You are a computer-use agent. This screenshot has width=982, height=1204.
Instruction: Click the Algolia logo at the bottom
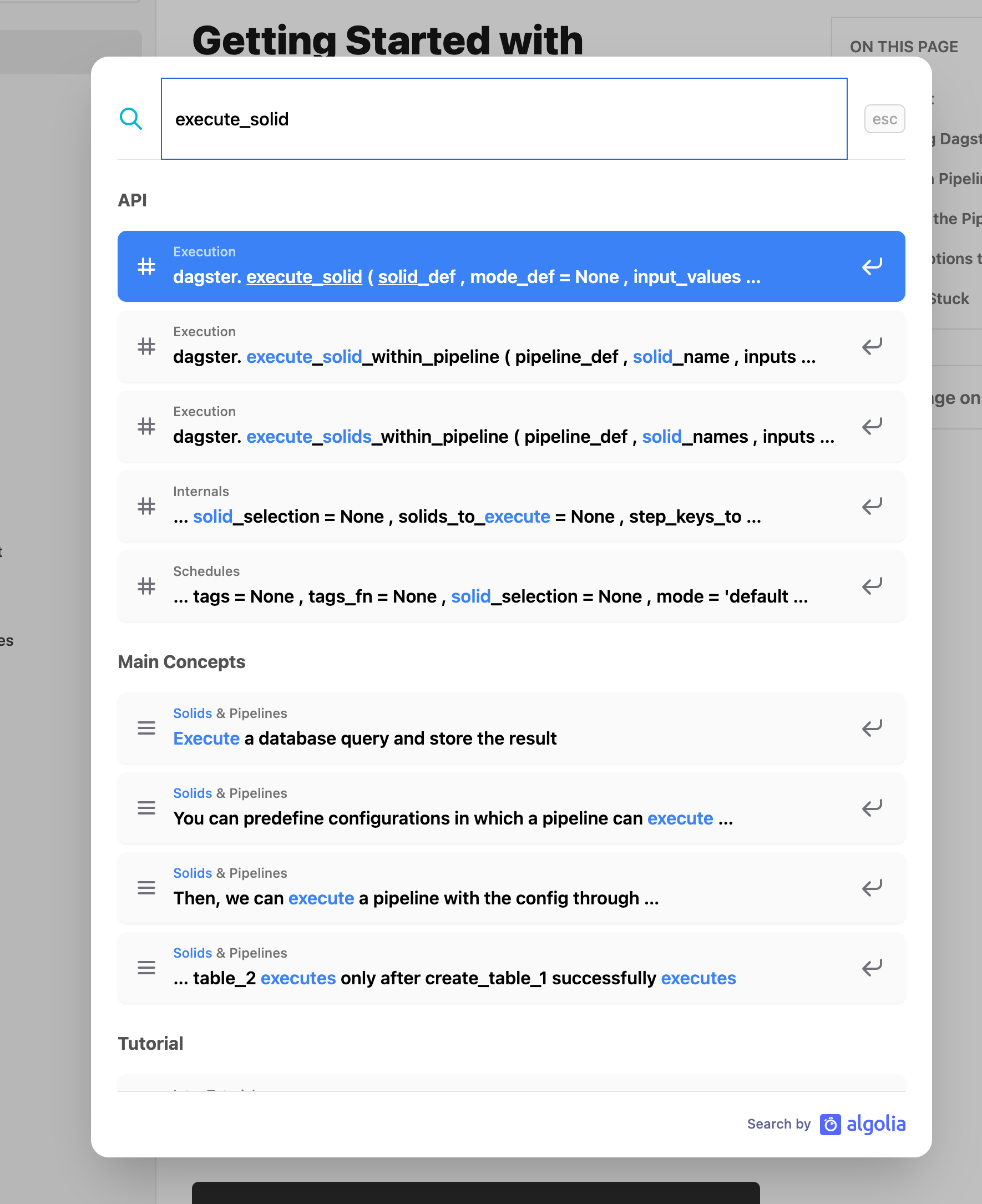pos(863,1125)
